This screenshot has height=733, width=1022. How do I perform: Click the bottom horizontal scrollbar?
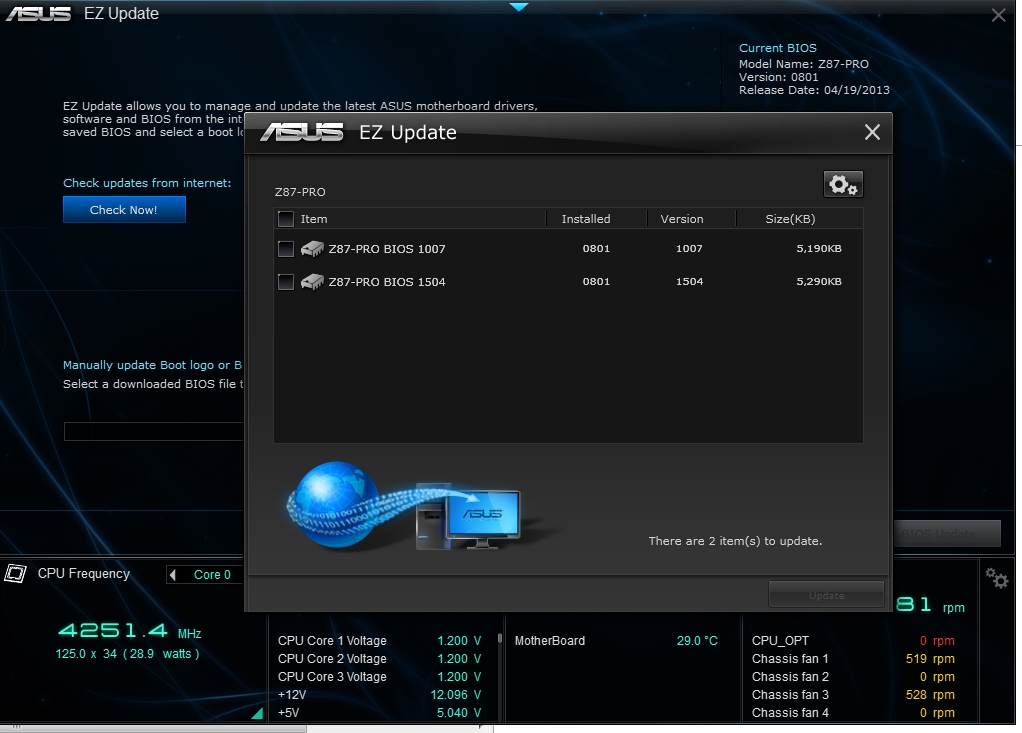click(x=153, y=728)
